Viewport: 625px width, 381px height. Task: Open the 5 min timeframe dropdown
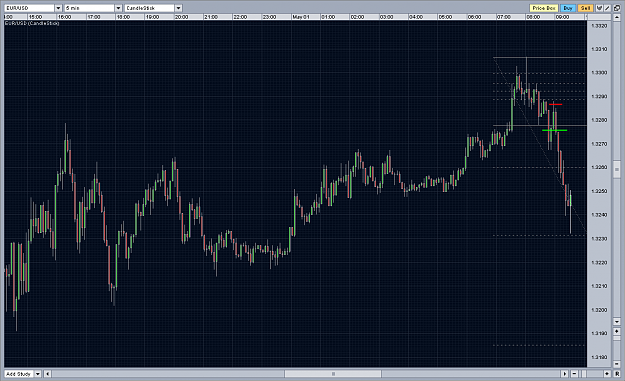click(118, 8)
